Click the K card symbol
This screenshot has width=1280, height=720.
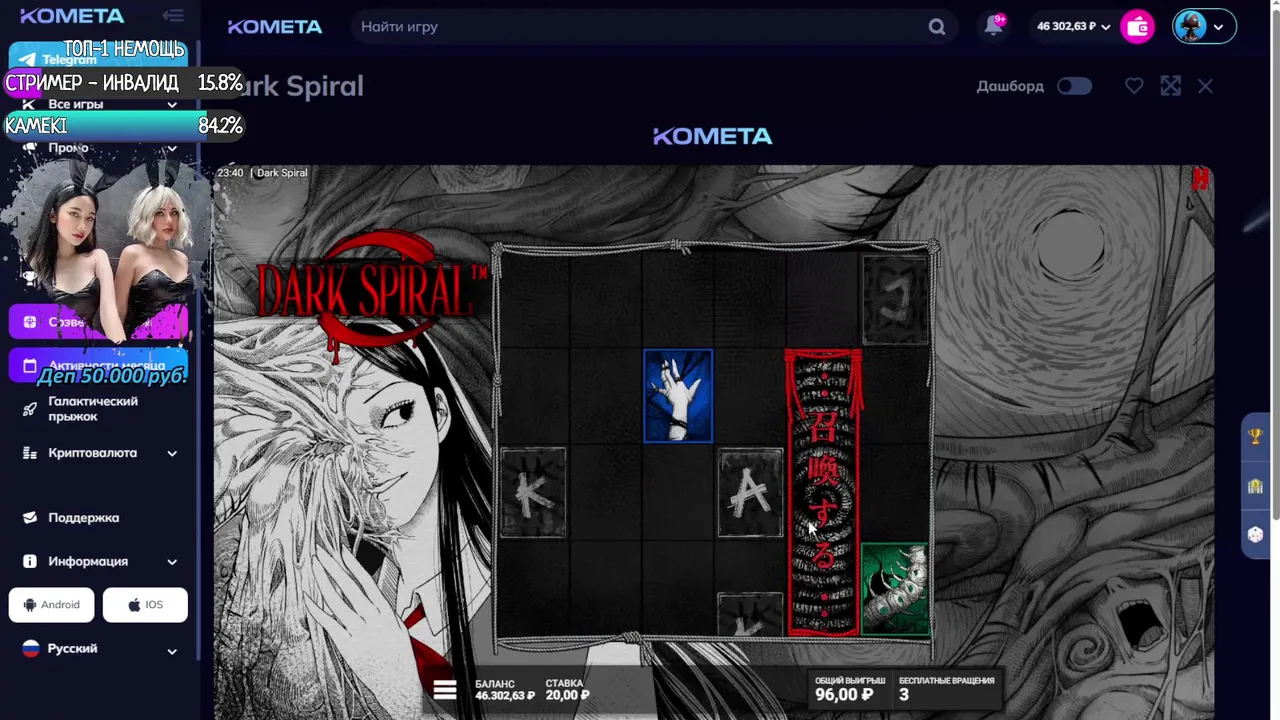pos(534,492)
